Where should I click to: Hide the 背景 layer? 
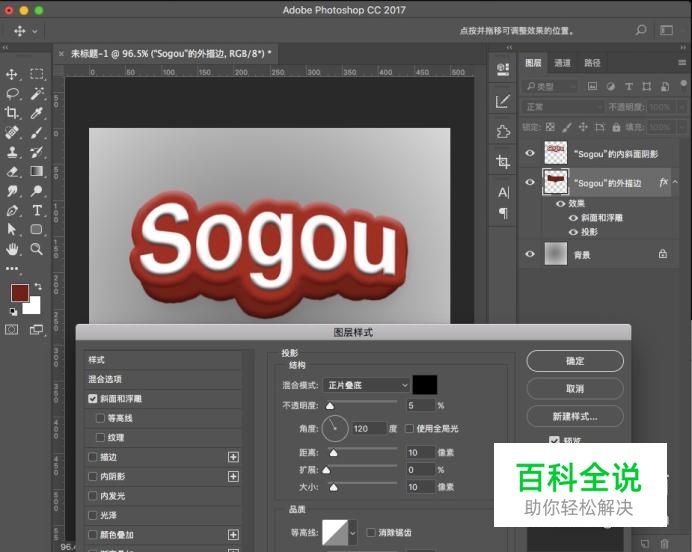[530, 254]
